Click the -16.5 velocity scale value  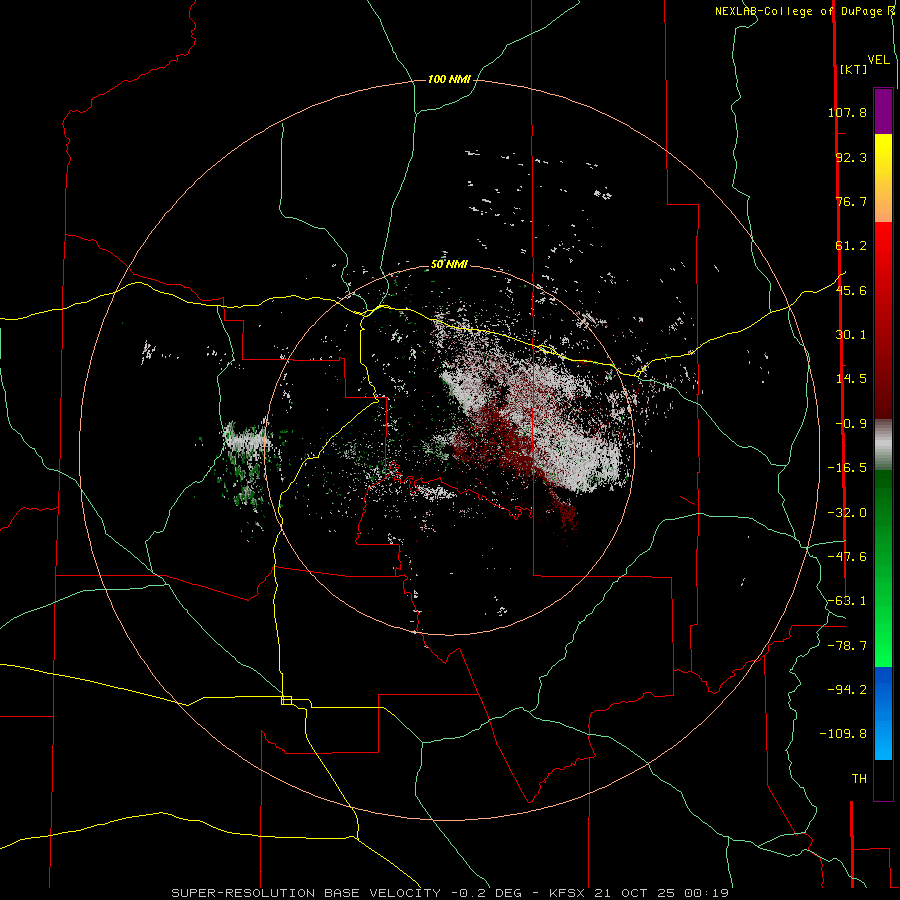coord(847,468)
